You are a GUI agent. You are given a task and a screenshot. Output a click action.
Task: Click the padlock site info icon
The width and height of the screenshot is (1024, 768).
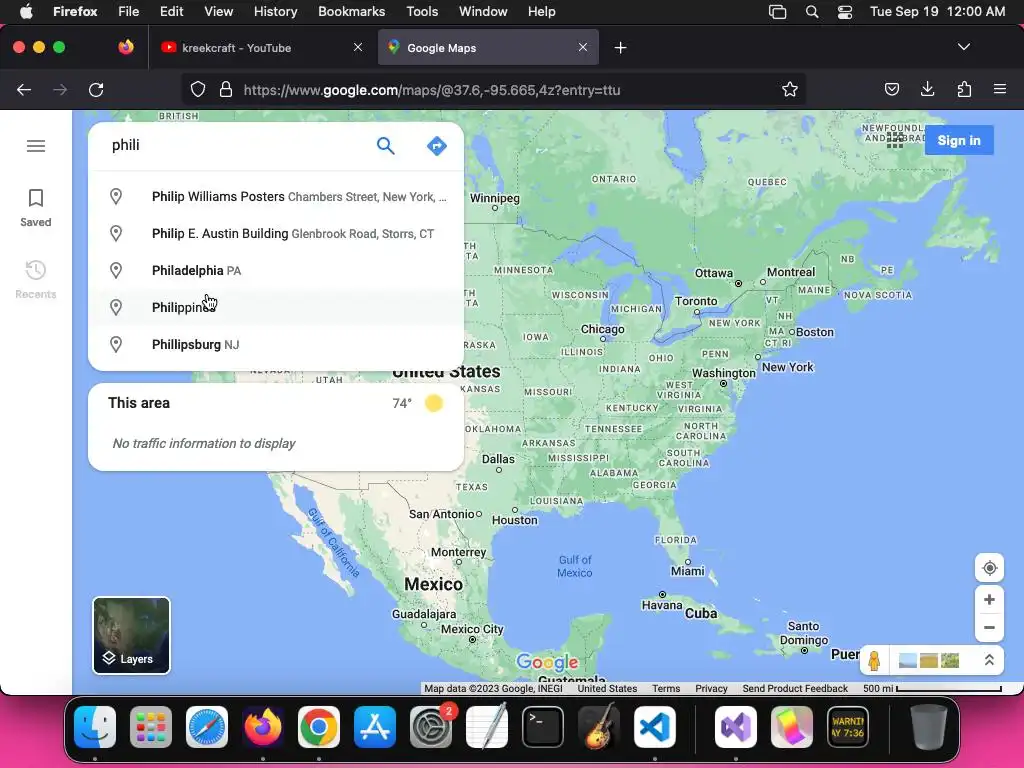click(x=226, y=89)
